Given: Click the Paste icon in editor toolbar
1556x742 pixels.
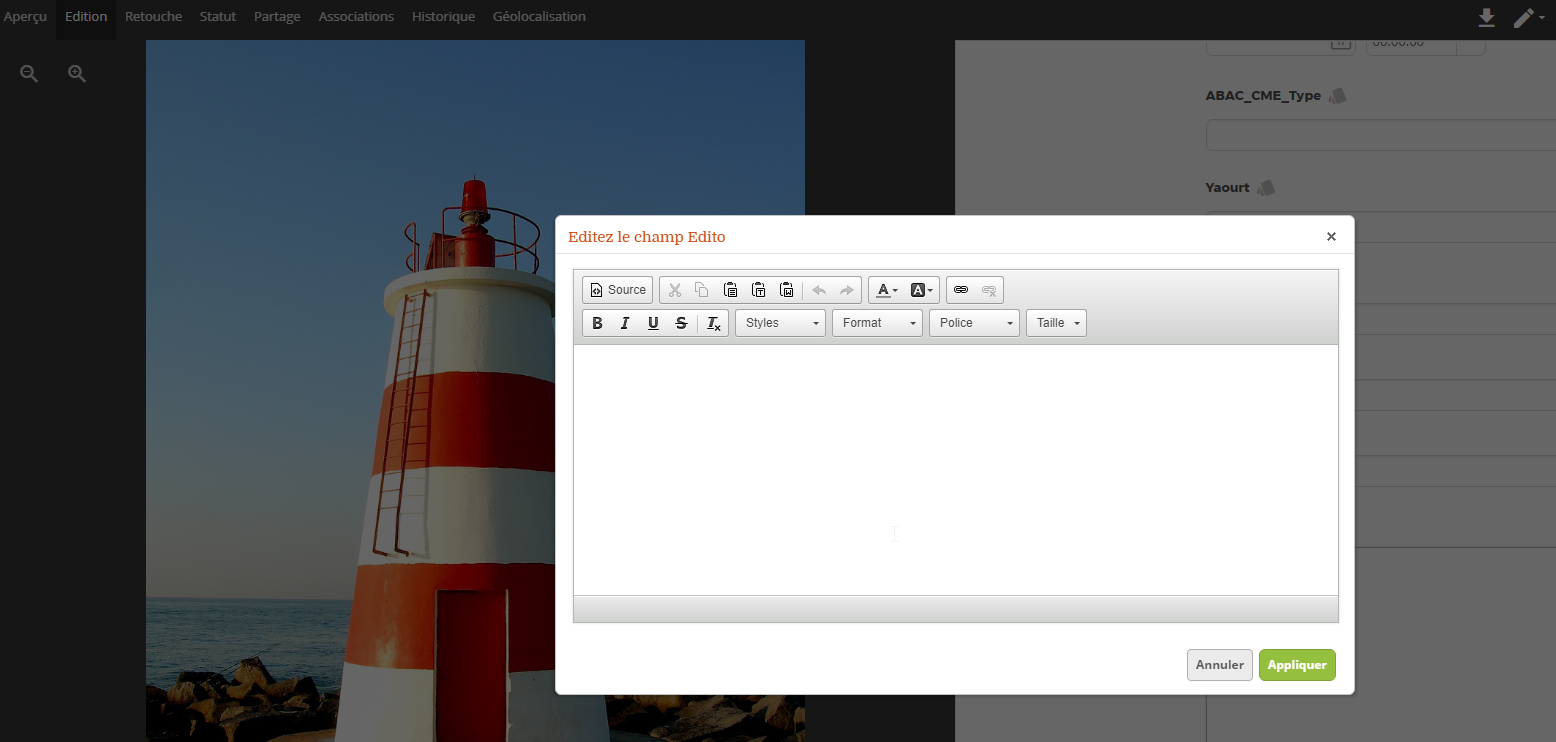Looking at the screenshot, I should [x=730, y=290].
